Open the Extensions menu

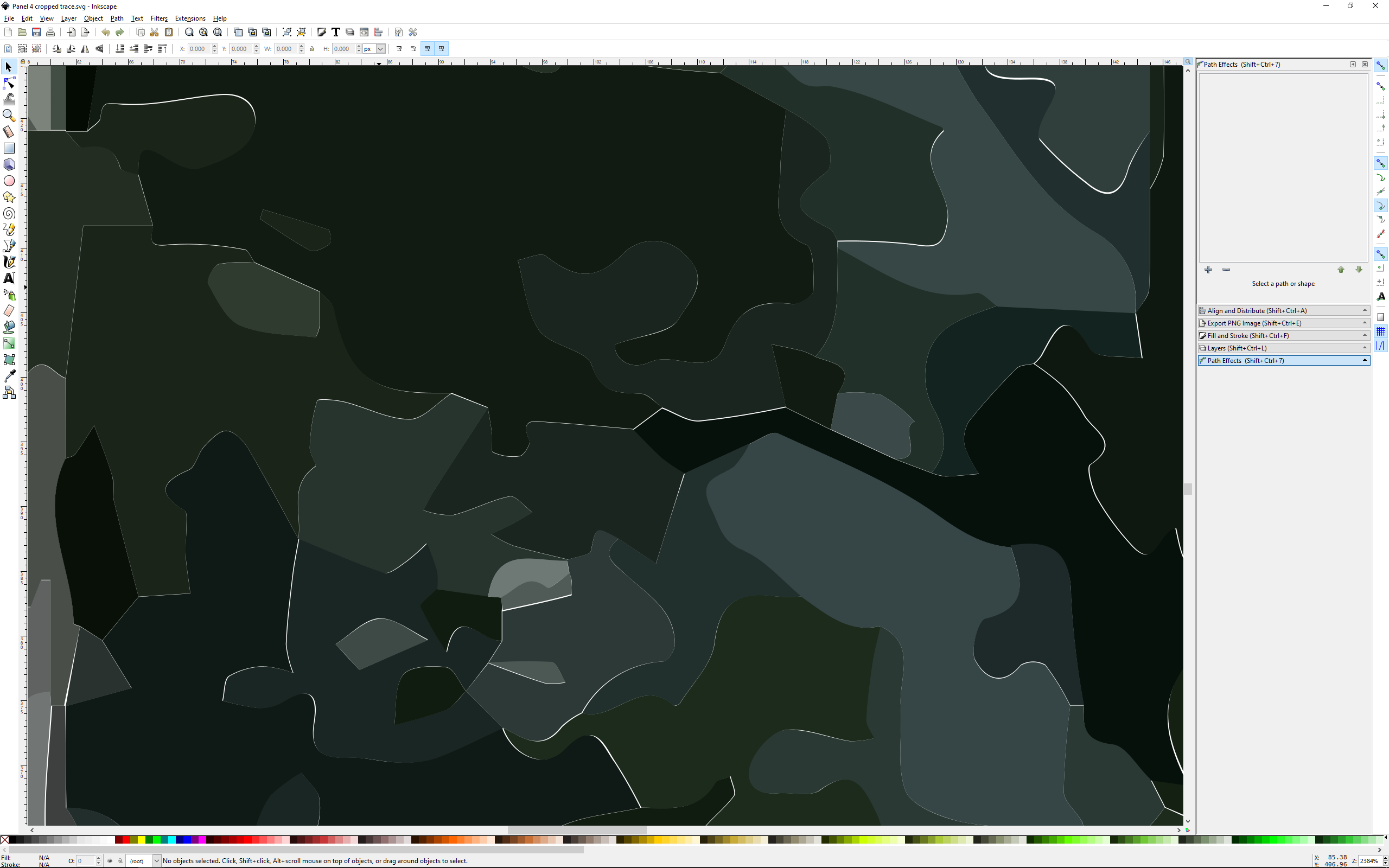pos(190,18)
